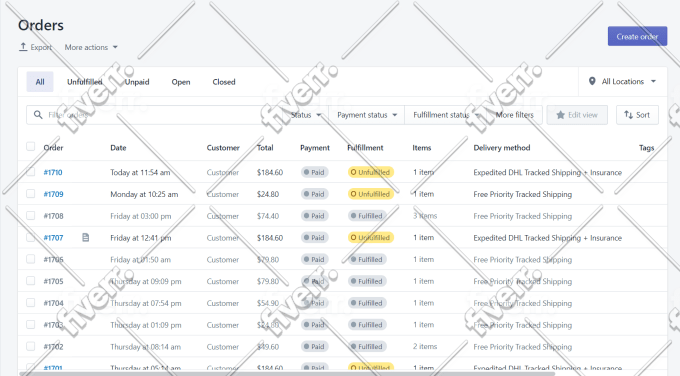This screenshot has width=680, height=376.
Task: Select the checkbox for order #1702
Action: pyautogui.click(x=30, y=346)
